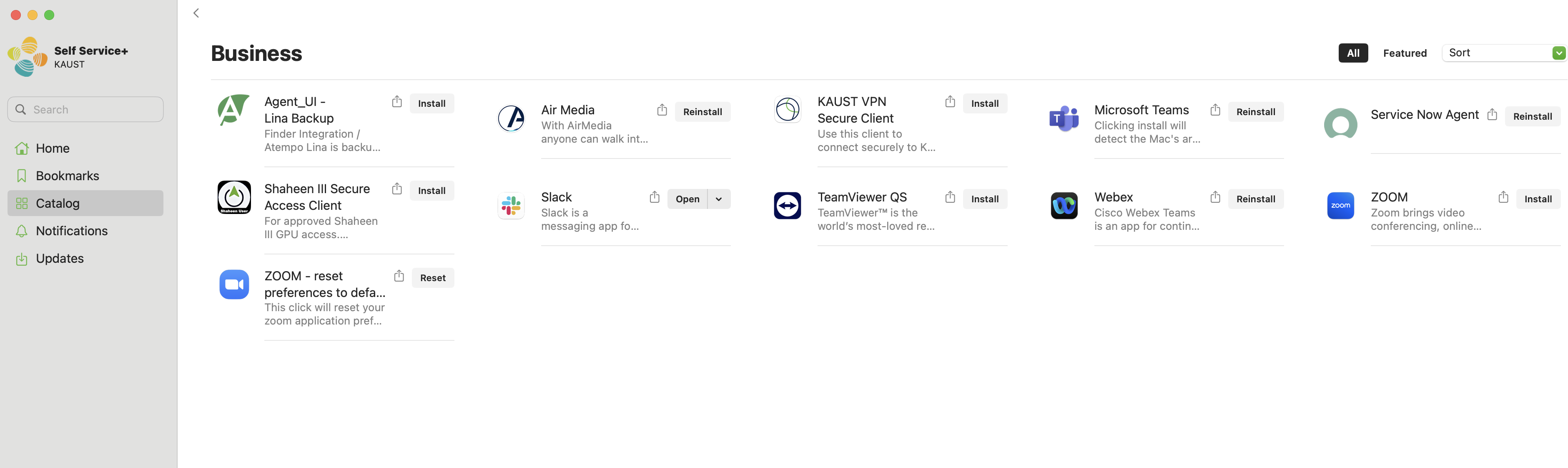1568x468 pixels.
Task: Focus the Search field
Action: pos(85,110)
